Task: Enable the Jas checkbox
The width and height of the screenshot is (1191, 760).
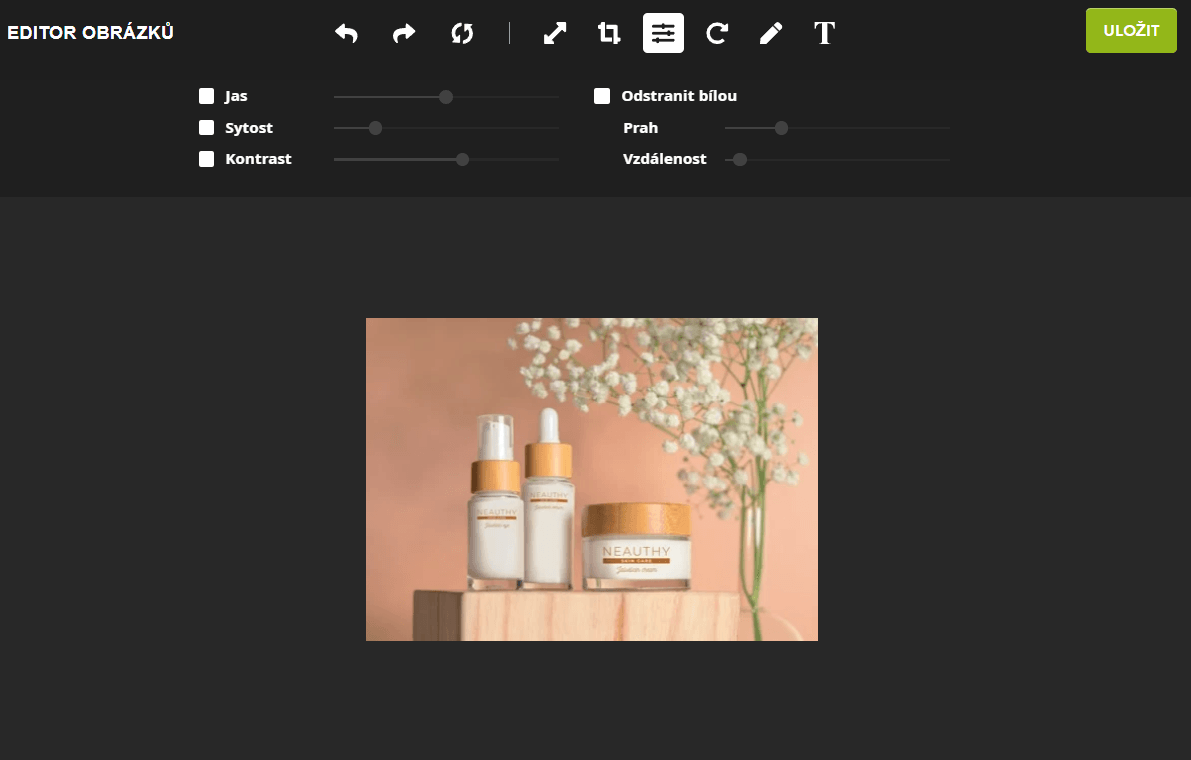Action: point(207,96)
